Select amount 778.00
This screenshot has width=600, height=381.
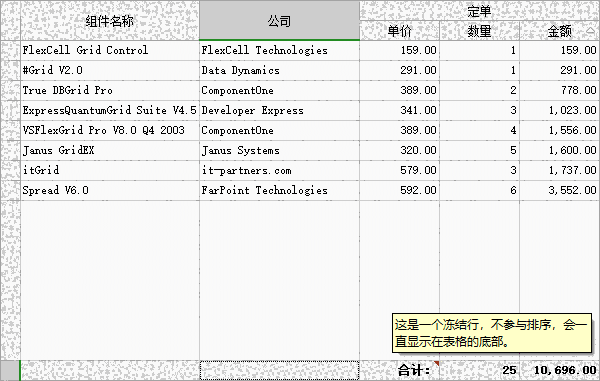point(559,90)
